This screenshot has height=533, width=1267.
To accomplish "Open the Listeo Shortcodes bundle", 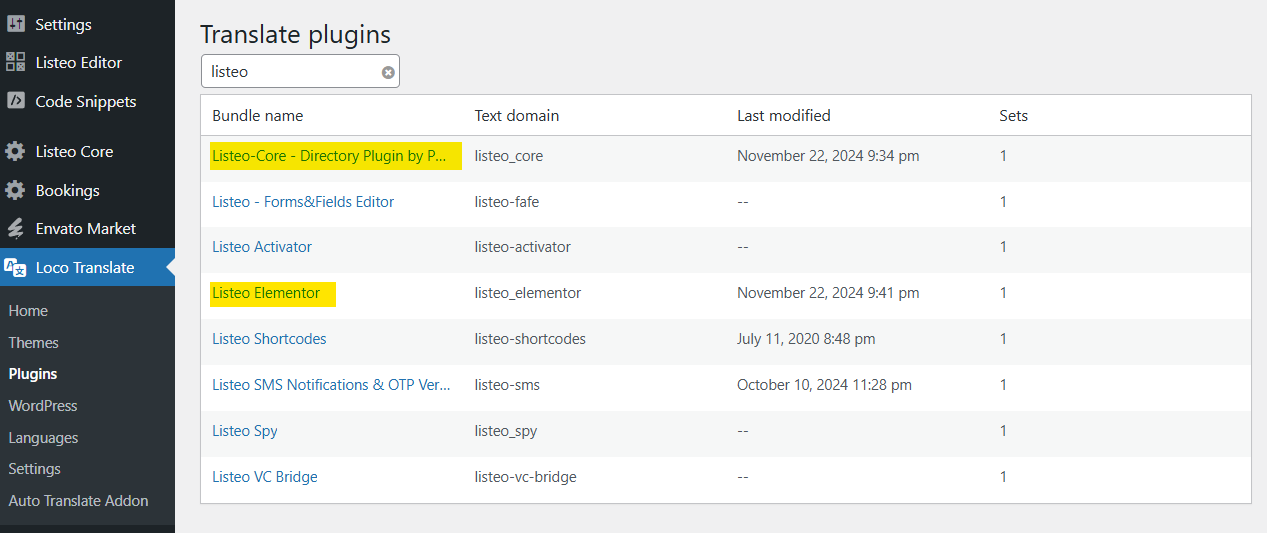I will pyautogui.click(x=269, y=339).
